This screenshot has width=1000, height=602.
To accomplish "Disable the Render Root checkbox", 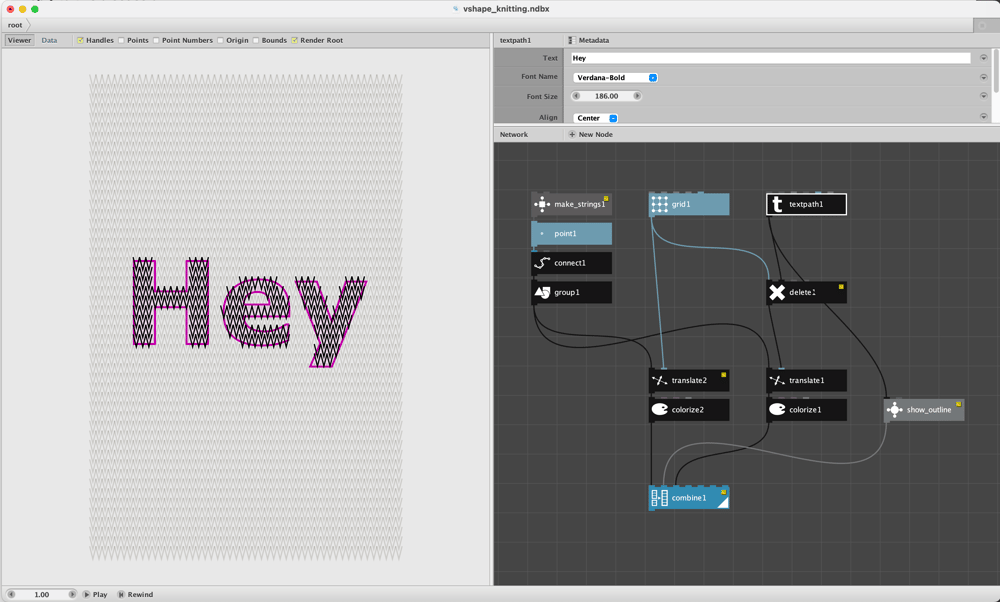I will (x=295, y=40).
